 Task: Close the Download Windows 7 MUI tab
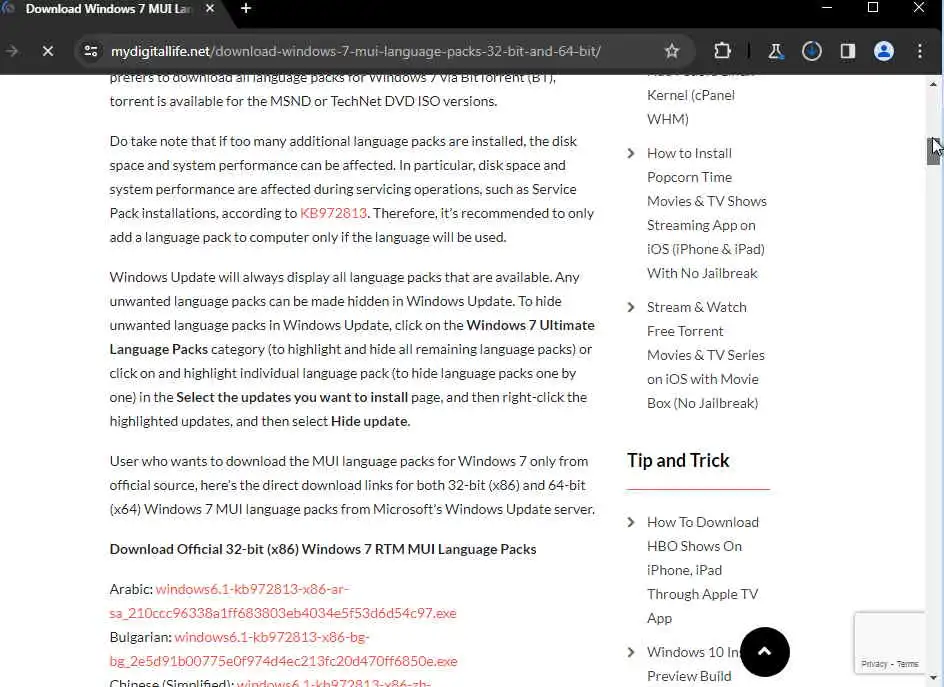click(x=210, y=8)
